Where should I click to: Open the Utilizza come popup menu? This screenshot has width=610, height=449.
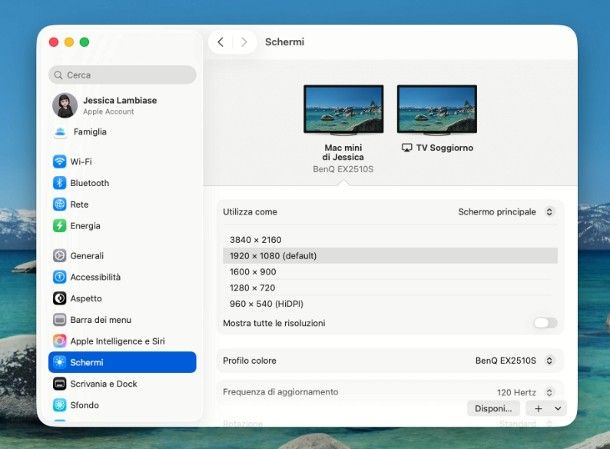tap(549, 212)
